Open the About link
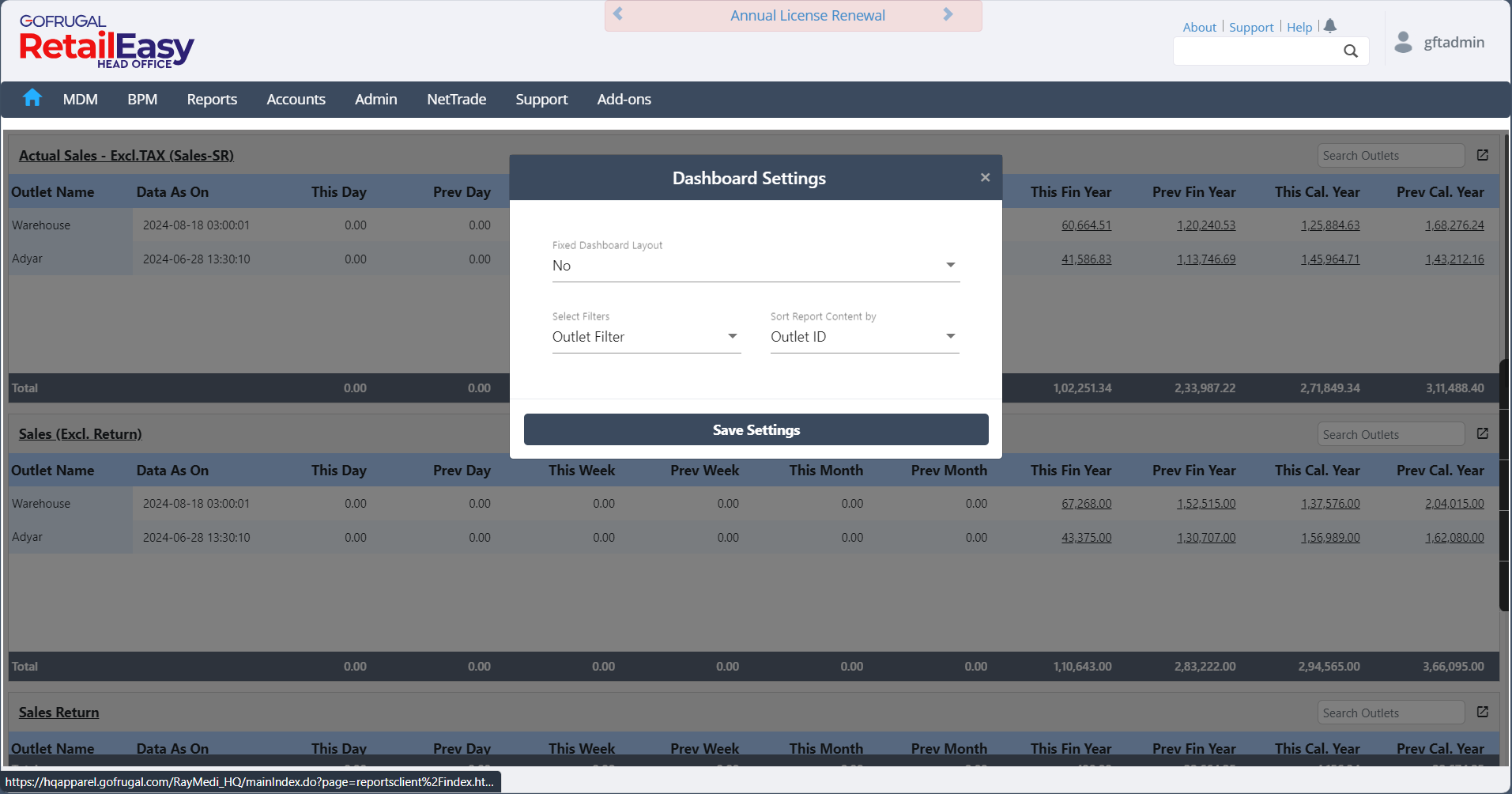The height and width of the screenshot is (794, 1512). [1200, 27]
